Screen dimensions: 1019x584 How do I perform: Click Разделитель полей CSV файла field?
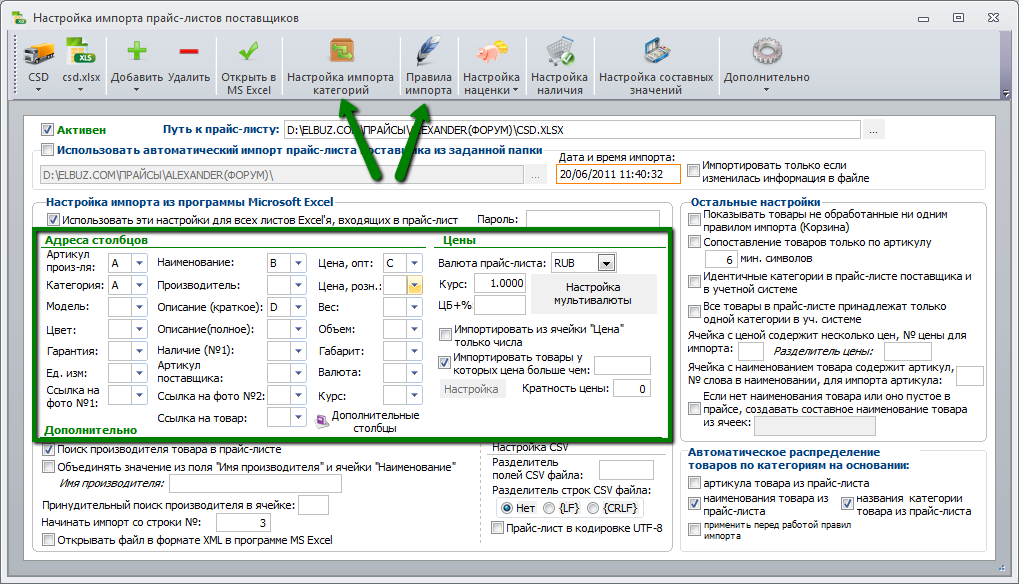tap(626, 470)
